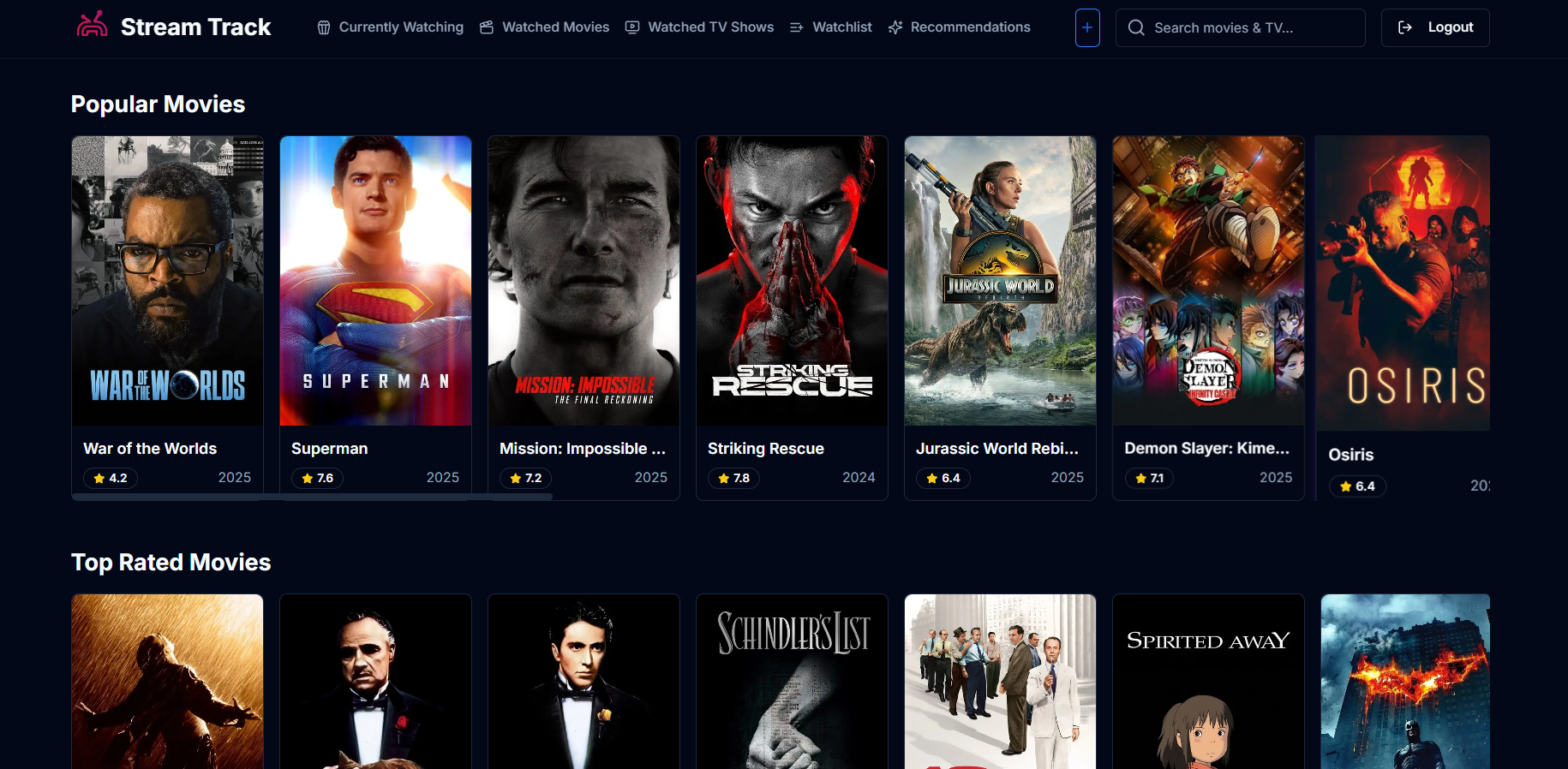Open Striking Rescue poster
Image resolution: width=1568 pixels, height=769 pixels.
tap(792, 281)
